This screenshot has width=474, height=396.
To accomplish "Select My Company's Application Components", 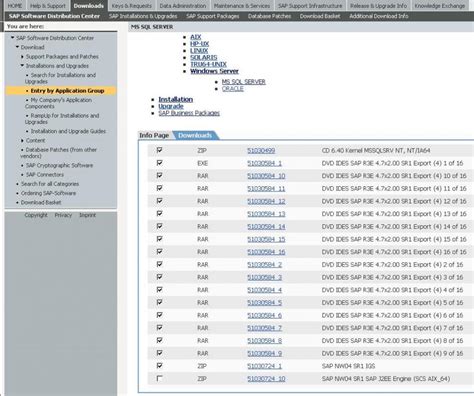I will click(59, 103).
